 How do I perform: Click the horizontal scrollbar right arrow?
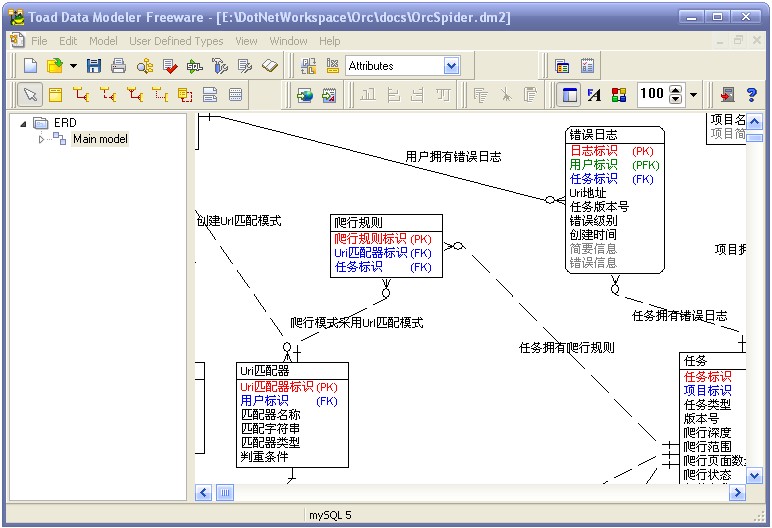click(x=738, y=493)
